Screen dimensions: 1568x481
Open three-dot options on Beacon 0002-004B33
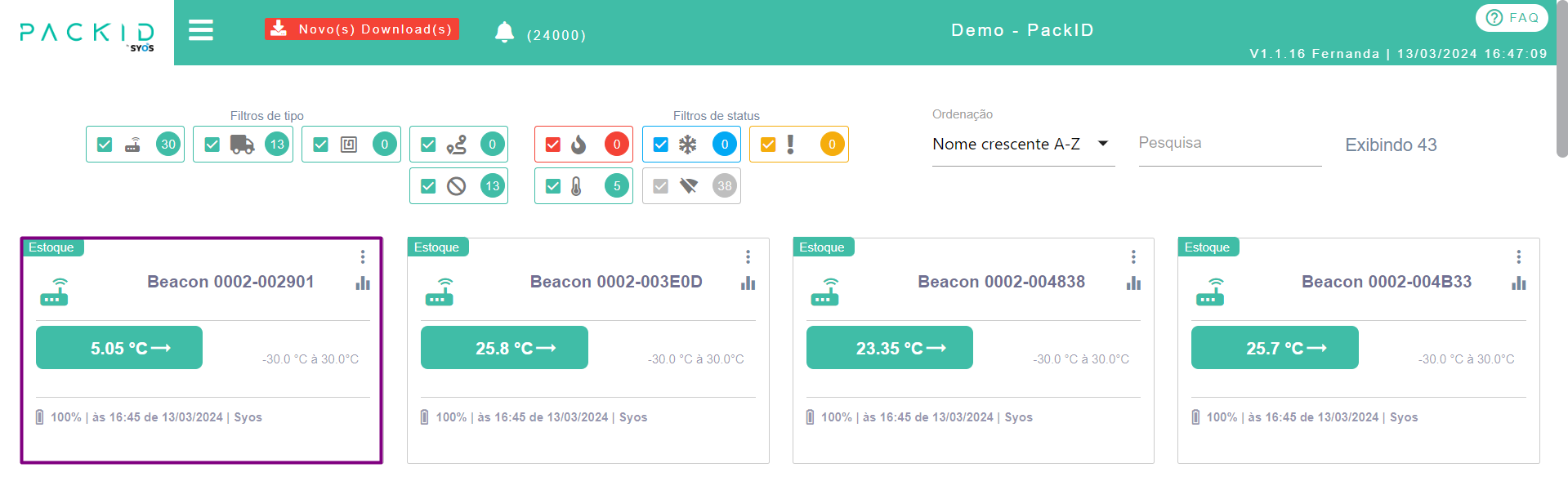(x=1518, y=257)
